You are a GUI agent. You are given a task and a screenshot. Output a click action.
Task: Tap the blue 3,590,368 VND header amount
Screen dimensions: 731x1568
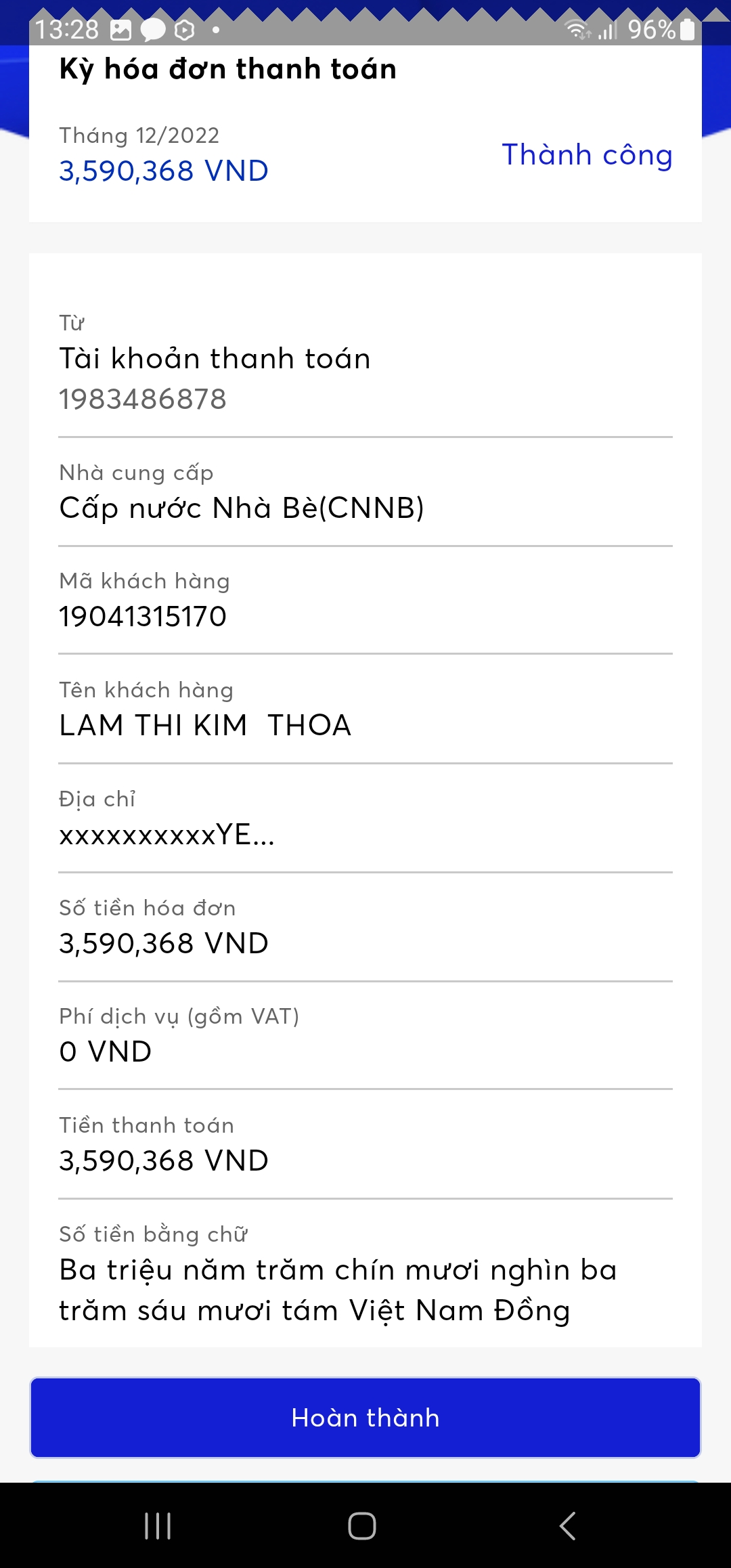click(x=164, y=171)
